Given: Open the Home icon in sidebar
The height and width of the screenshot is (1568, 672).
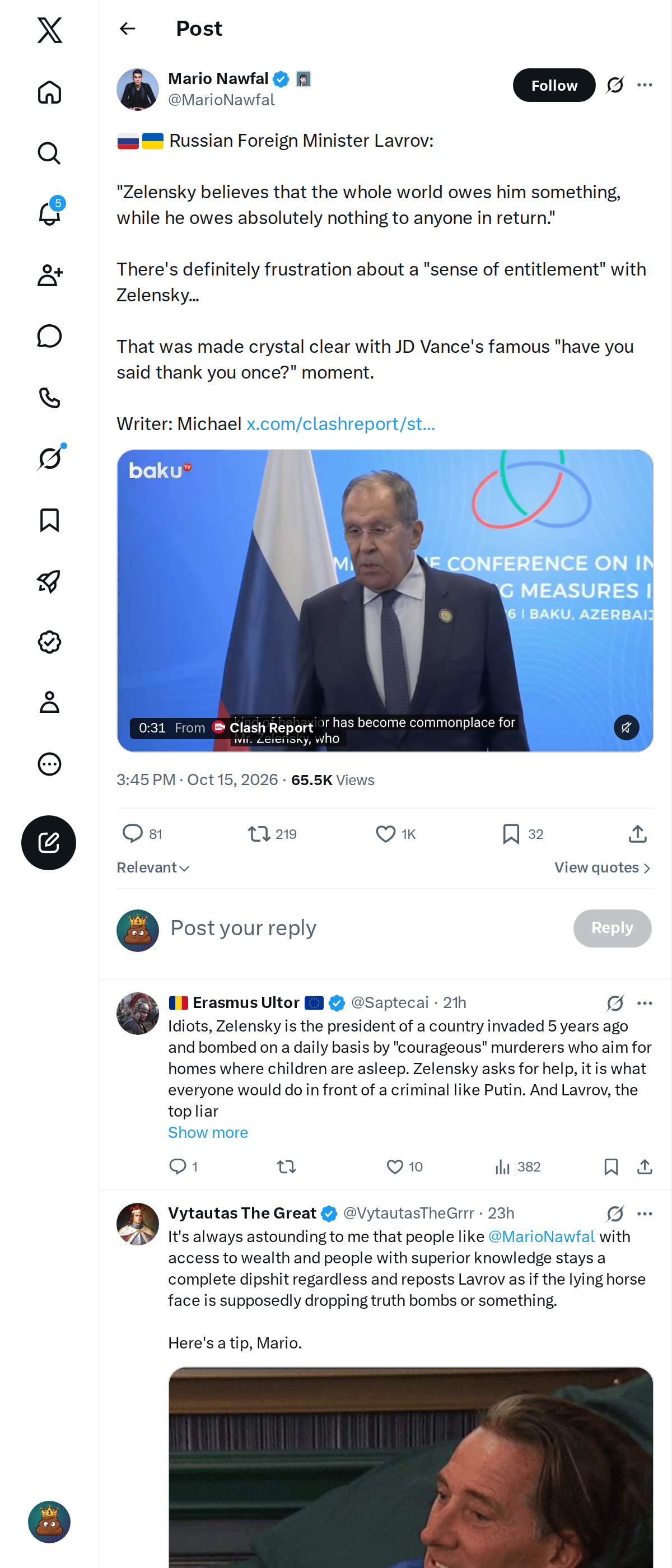Looking at the screenshot, I should (49, 92).
